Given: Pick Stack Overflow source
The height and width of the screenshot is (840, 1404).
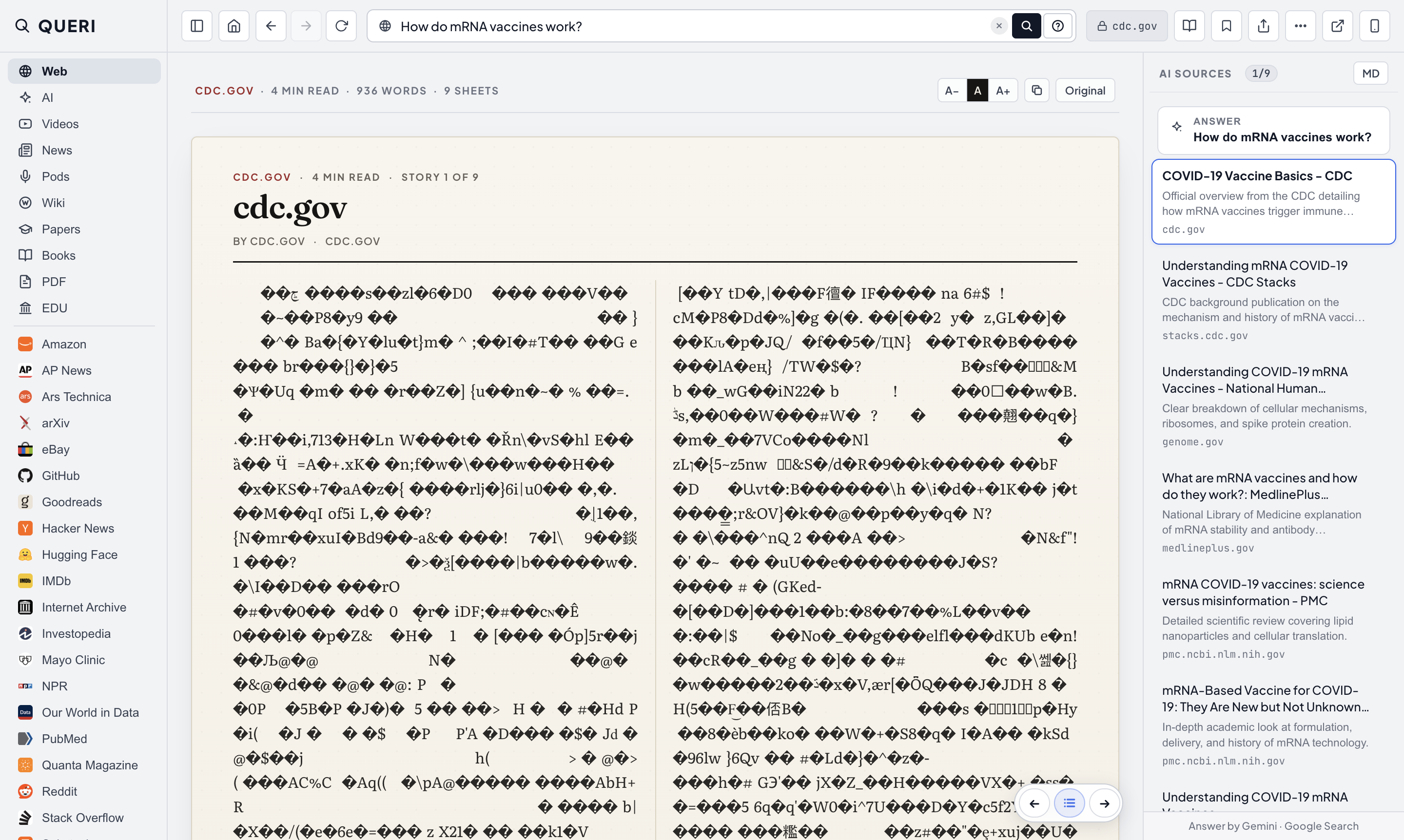Looking at the screenshot, I should [x=84, y=818].
